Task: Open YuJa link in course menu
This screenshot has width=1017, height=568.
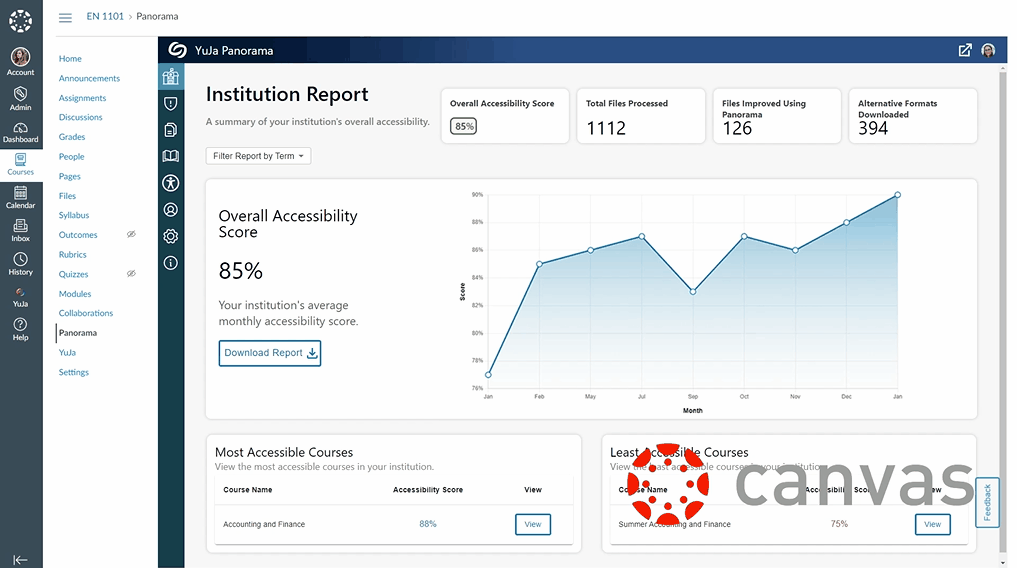Action: click(67, 353)
